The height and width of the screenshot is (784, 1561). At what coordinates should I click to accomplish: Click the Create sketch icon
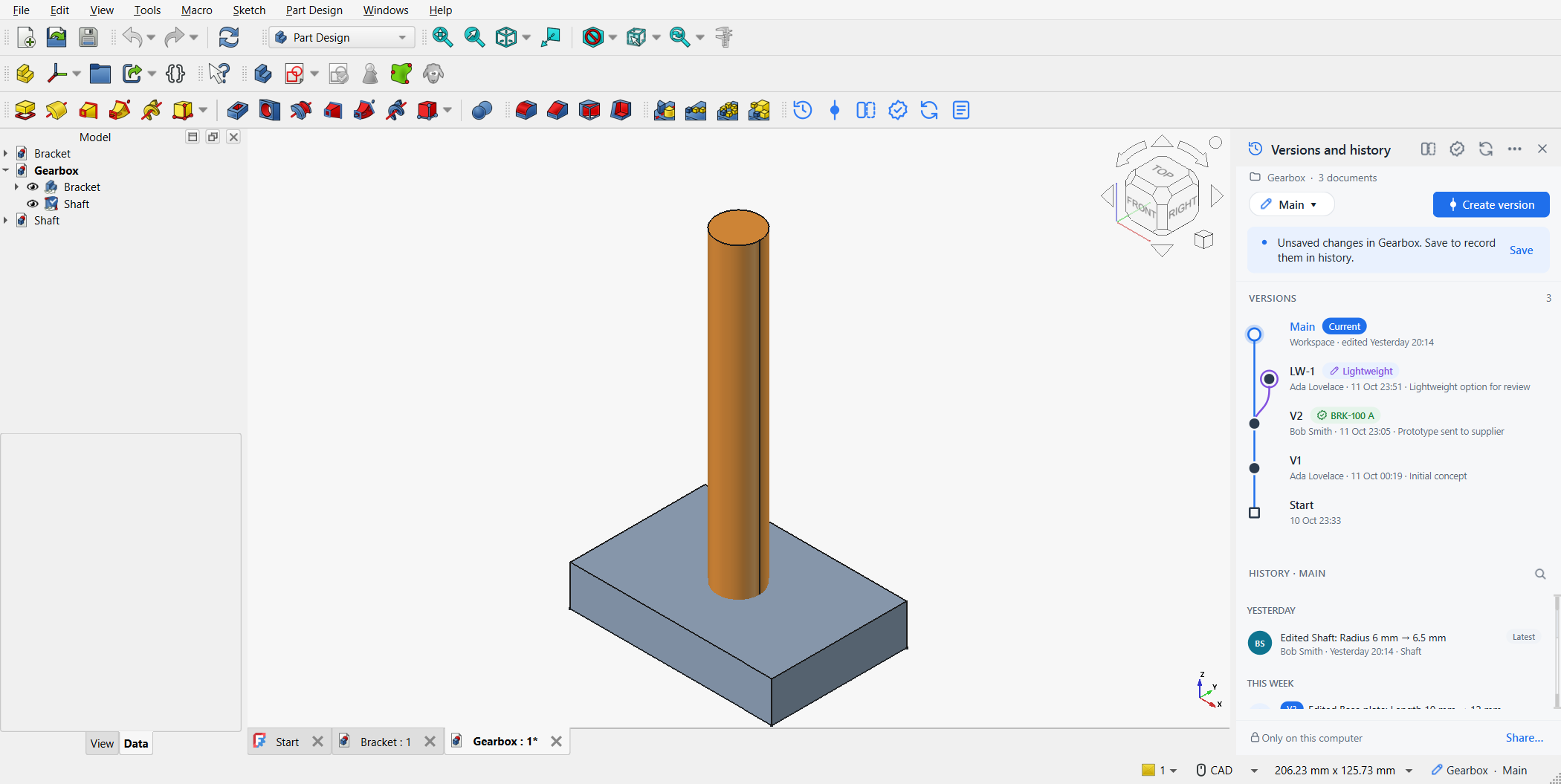(x=294, y=74)
